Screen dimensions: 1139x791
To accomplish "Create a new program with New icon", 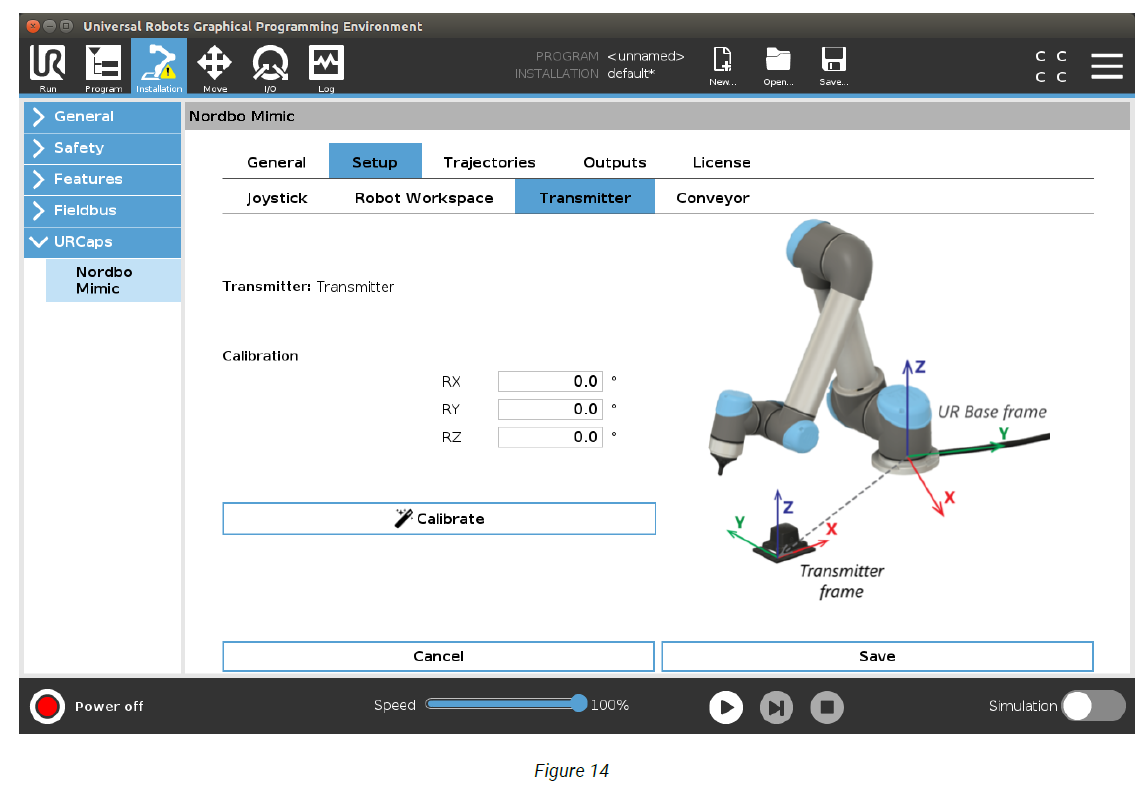I will click(723, 67).
